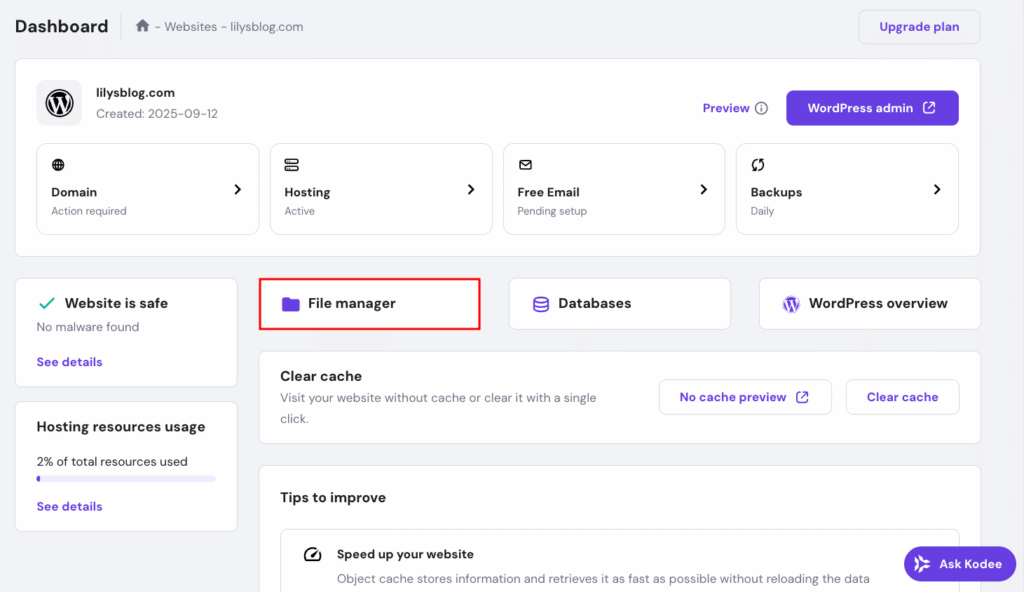Image resolution: width=1024 pixels, height=592 pixels.
Task: Open the WordPress overview icon
Action: [x=791, y=303]
